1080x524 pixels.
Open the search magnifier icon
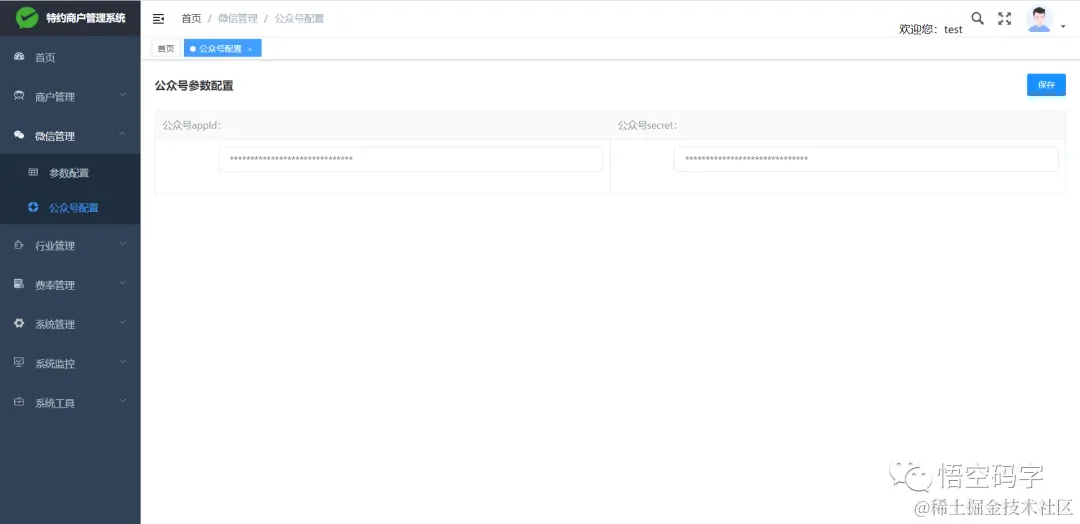(x=977, y=19)
